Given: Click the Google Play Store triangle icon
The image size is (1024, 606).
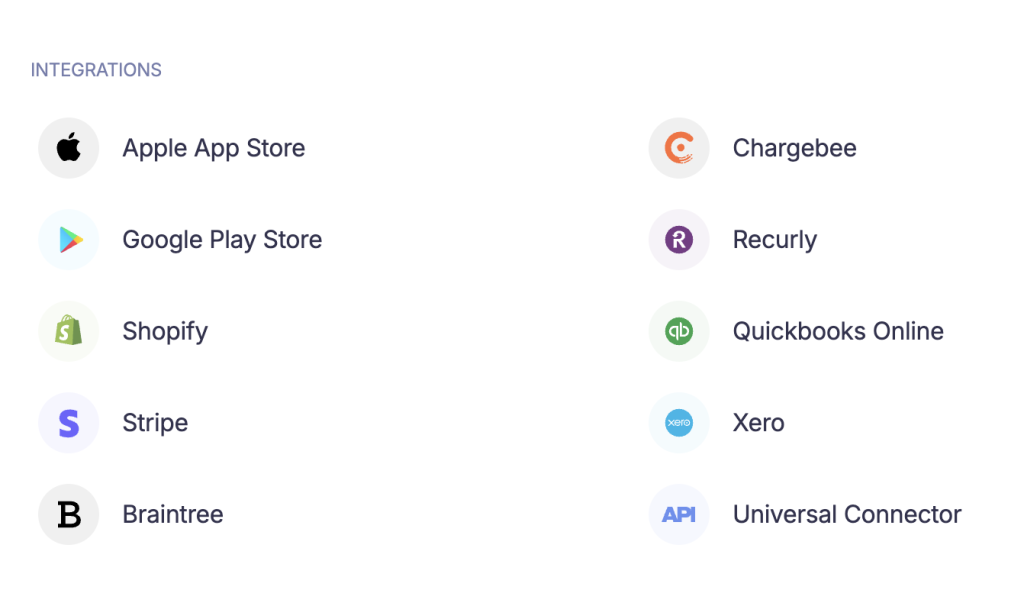Looking at the screenshot, I should coord(68,240).
